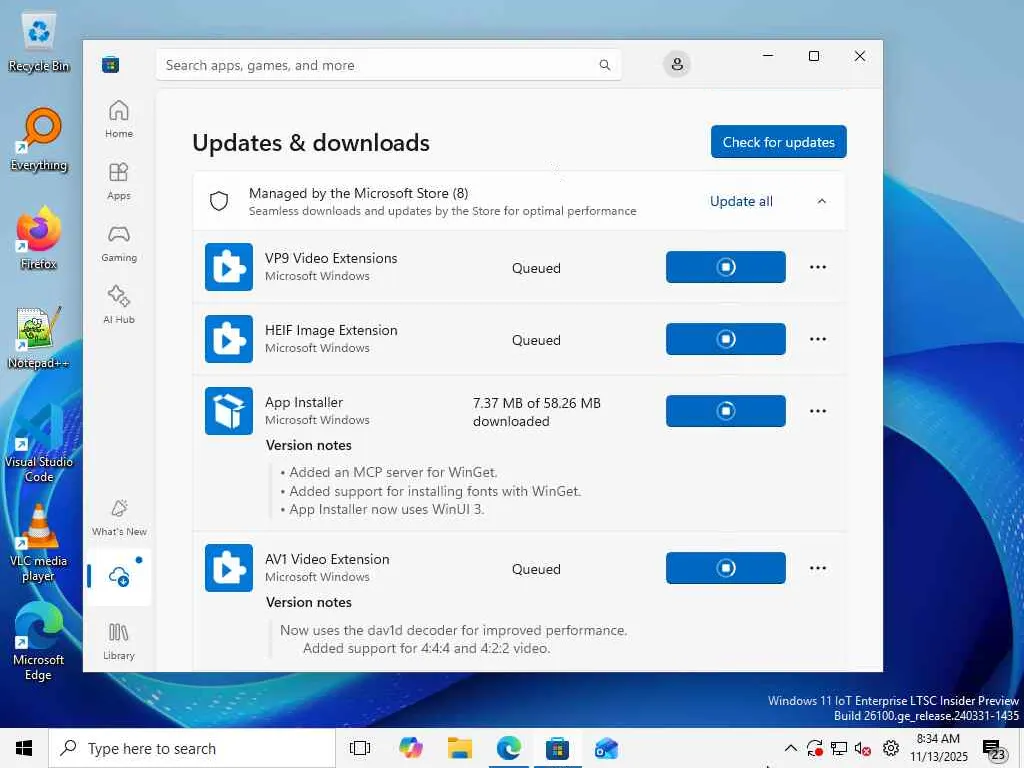The image size is (1024, 768).
Task: Click the AV1 Video Extension app icon
Action: pyautogui.click(x=229, y=568)
